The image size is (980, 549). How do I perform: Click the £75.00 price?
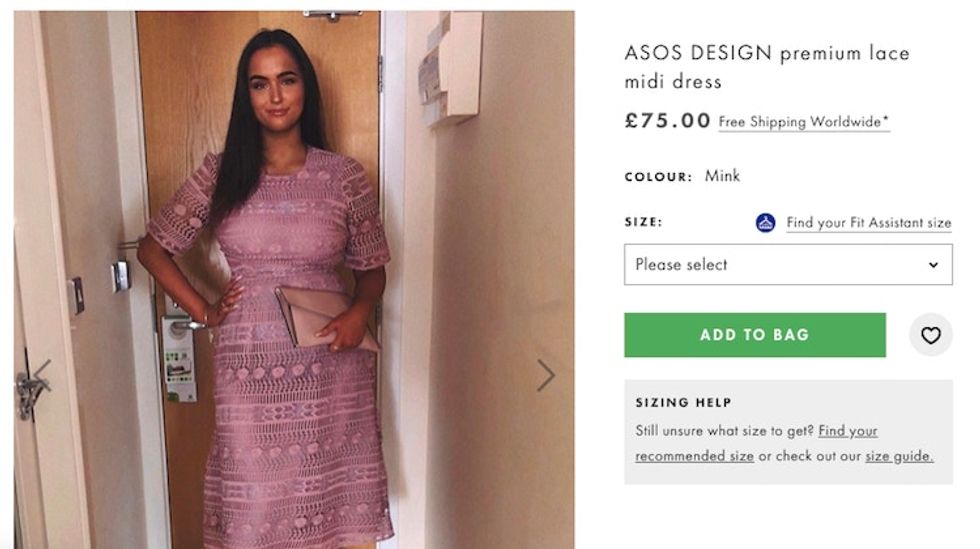pyautogui.click(x=667, y=121)
